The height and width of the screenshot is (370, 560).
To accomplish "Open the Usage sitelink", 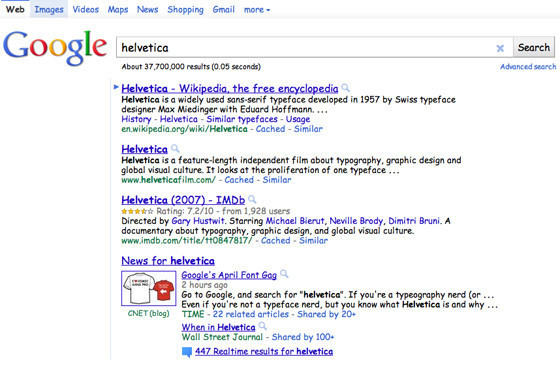I will point(298,119).
